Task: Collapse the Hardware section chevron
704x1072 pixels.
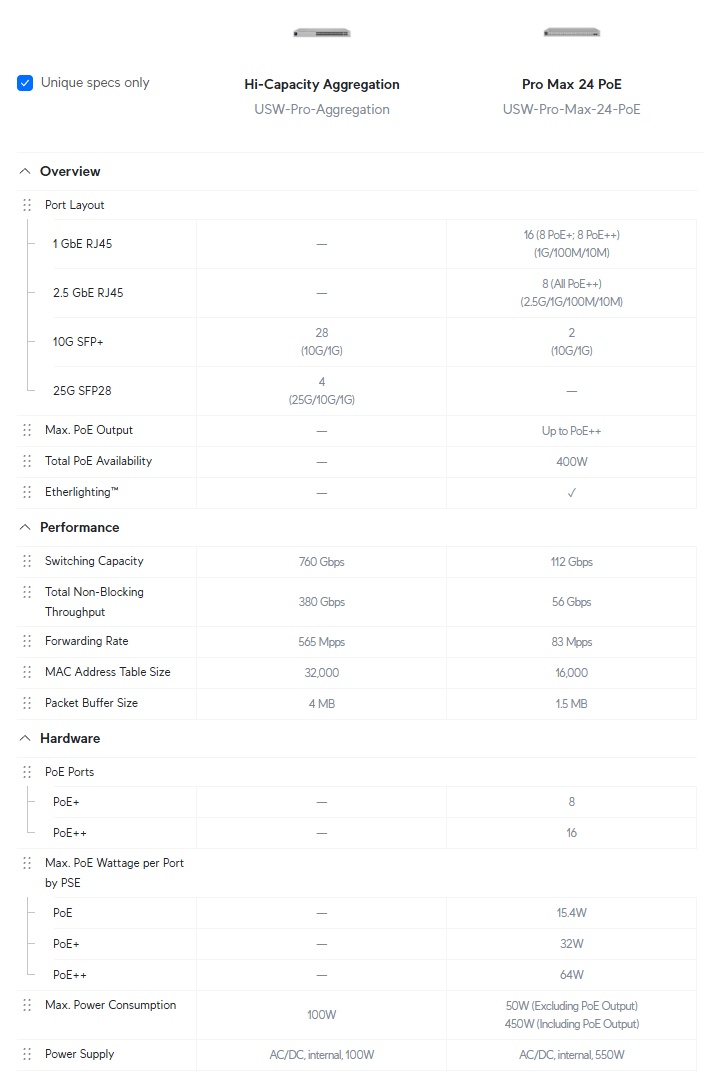Action: coord(25,738)
